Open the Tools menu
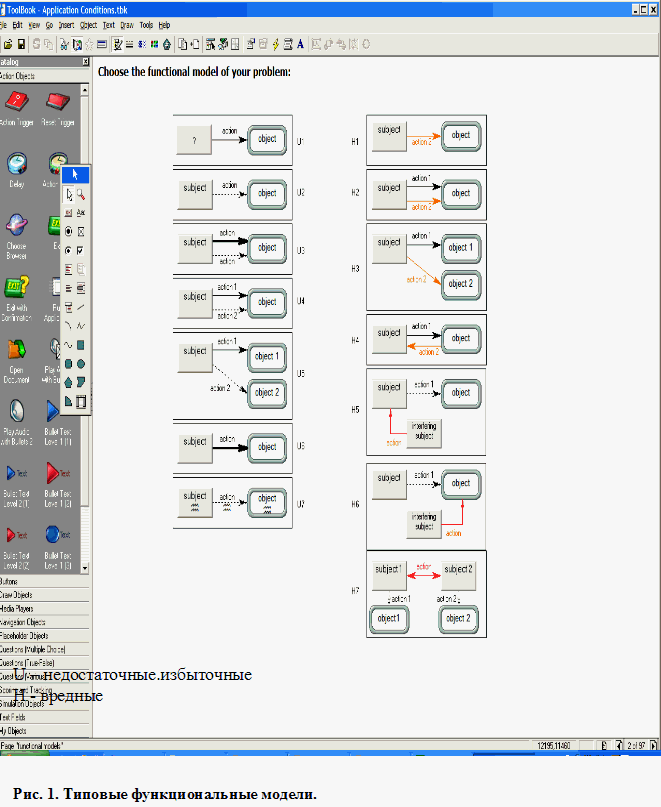The width and height of the screenshot is (661, 807). [146, 25]
